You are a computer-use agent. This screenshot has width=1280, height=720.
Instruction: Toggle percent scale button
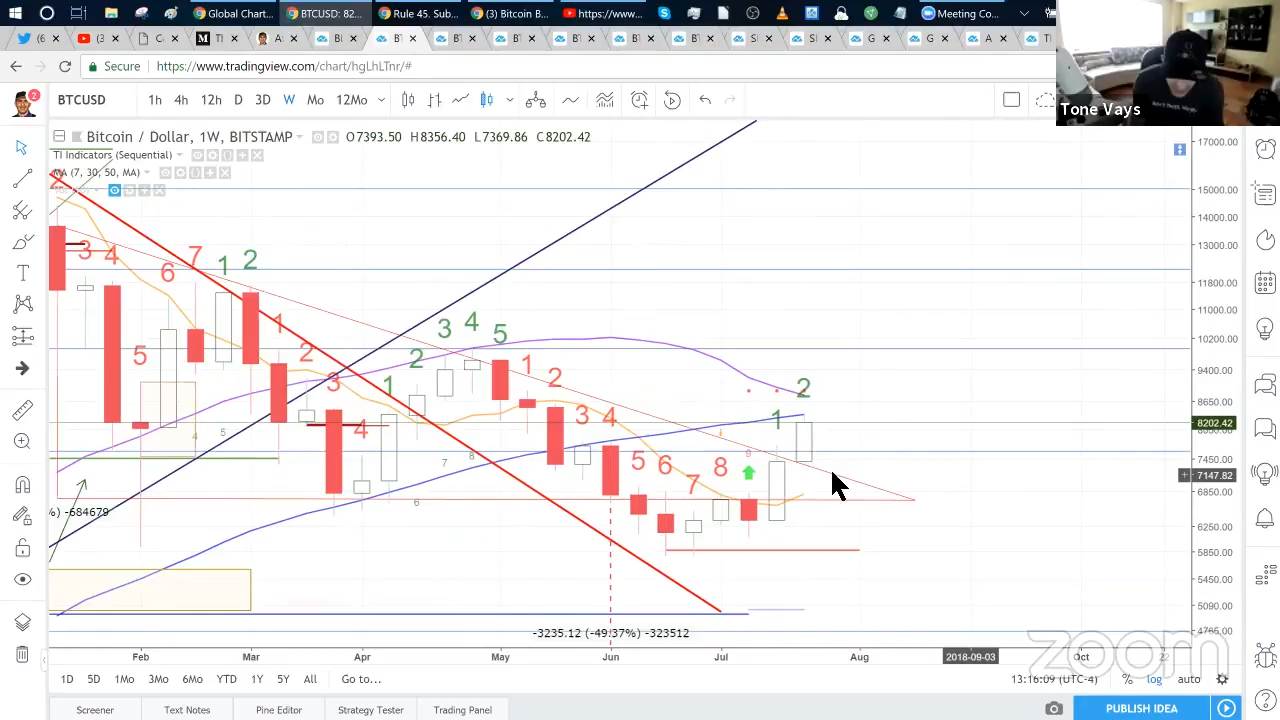[x=1127, y=679]
